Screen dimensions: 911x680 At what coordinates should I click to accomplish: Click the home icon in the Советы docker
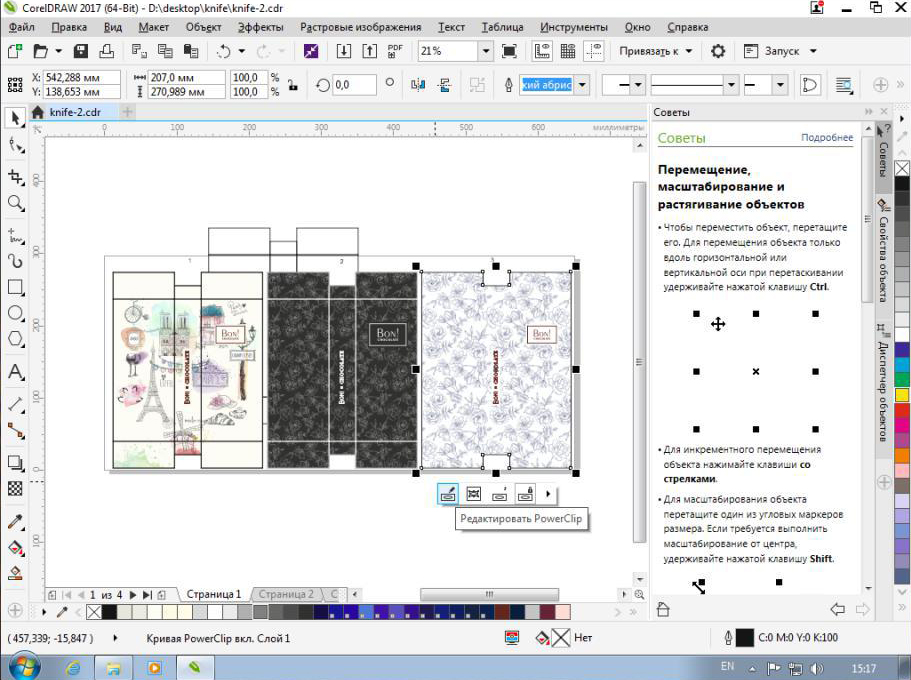pos(663,609)
